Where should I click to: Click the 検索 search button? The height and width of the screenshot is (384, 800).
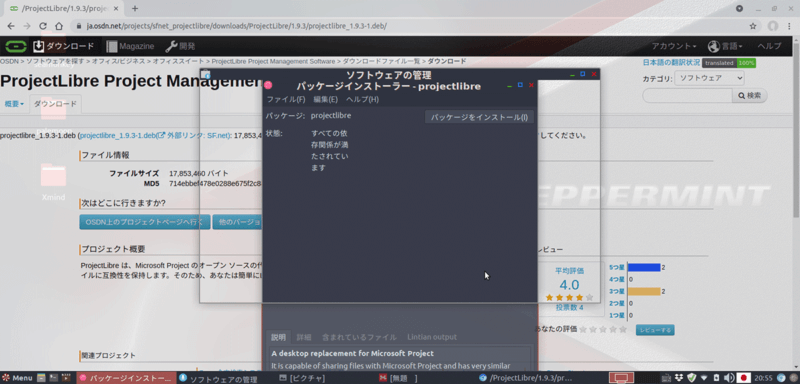tap(749, 95)
